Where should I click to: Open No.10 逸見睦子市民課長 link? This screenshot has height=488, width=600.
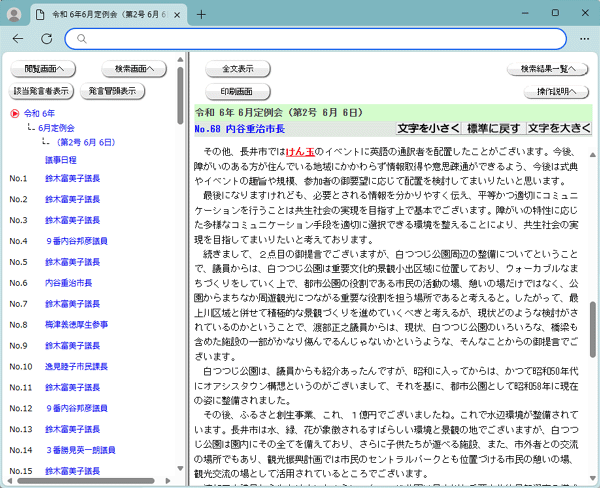[76, 367]
